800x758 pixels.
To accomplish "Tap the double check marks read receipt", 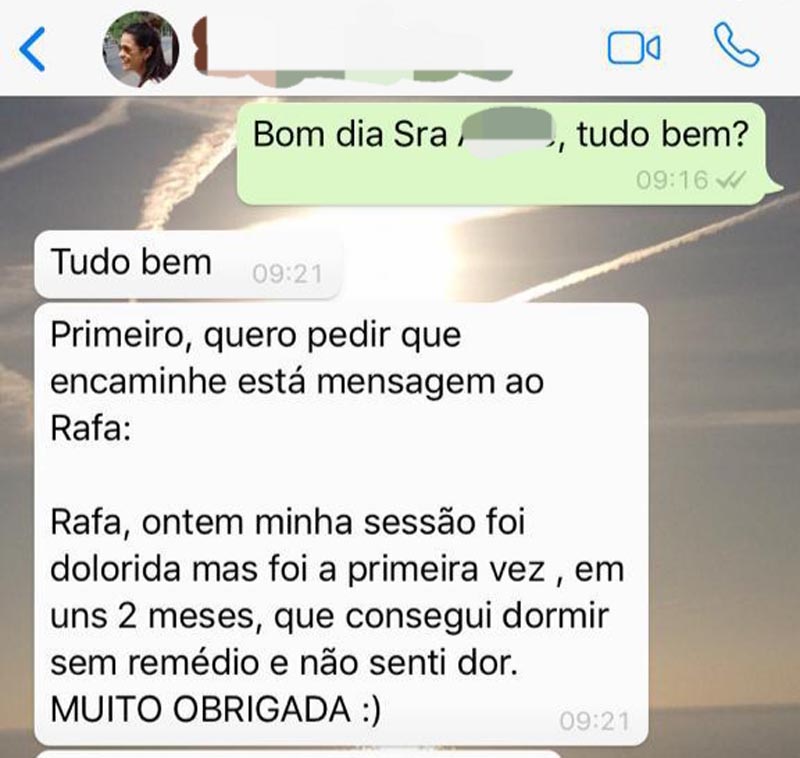I will 731,180.
